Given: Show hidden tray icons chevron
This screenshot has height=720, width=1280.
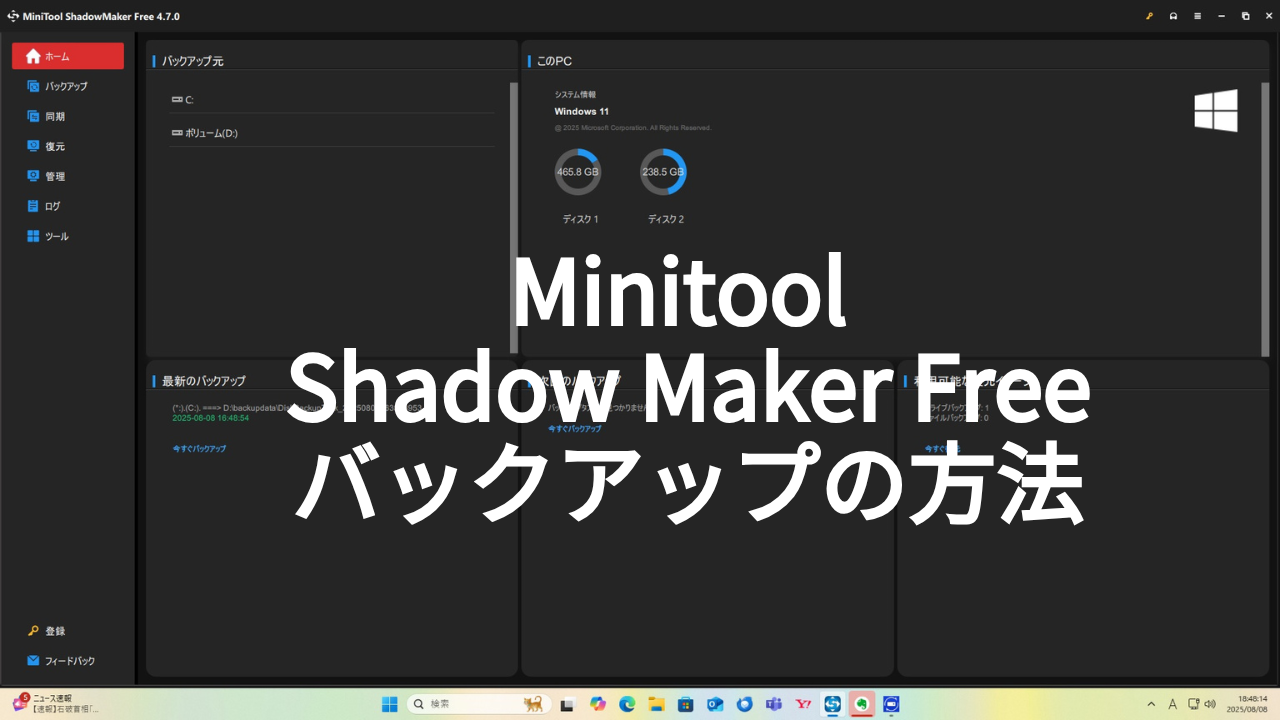Looking at the screenshot, I should pos(1151,704).
